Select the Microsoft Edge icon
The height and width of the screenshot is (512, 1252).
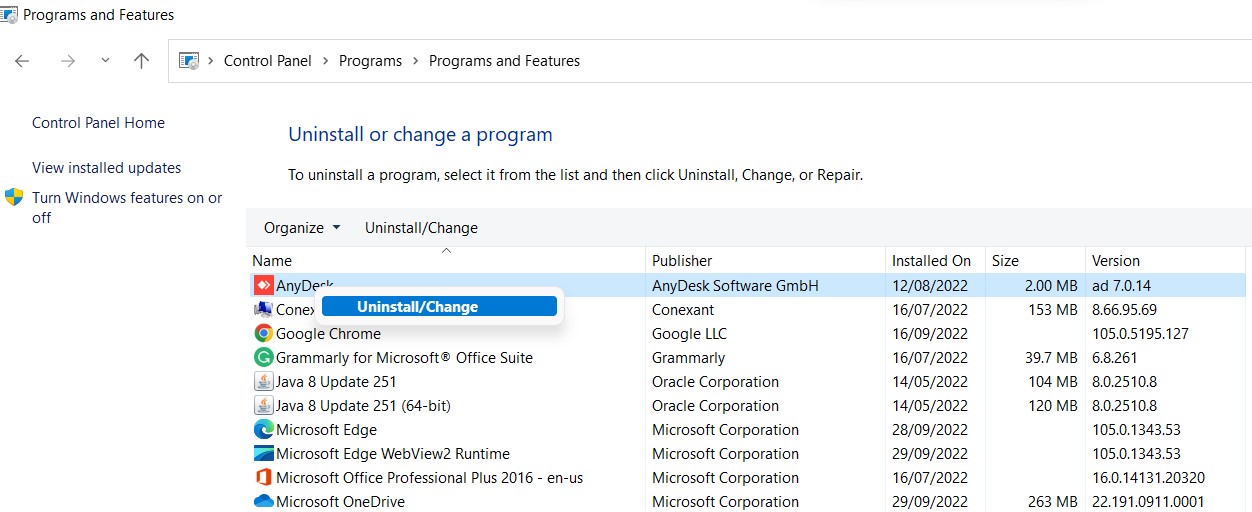tap(263, 430)
